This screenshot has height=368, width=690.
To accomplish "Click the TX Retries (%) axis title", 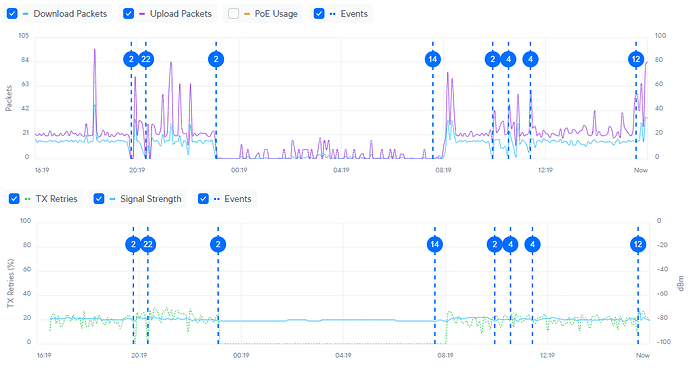I will (11, 283).
